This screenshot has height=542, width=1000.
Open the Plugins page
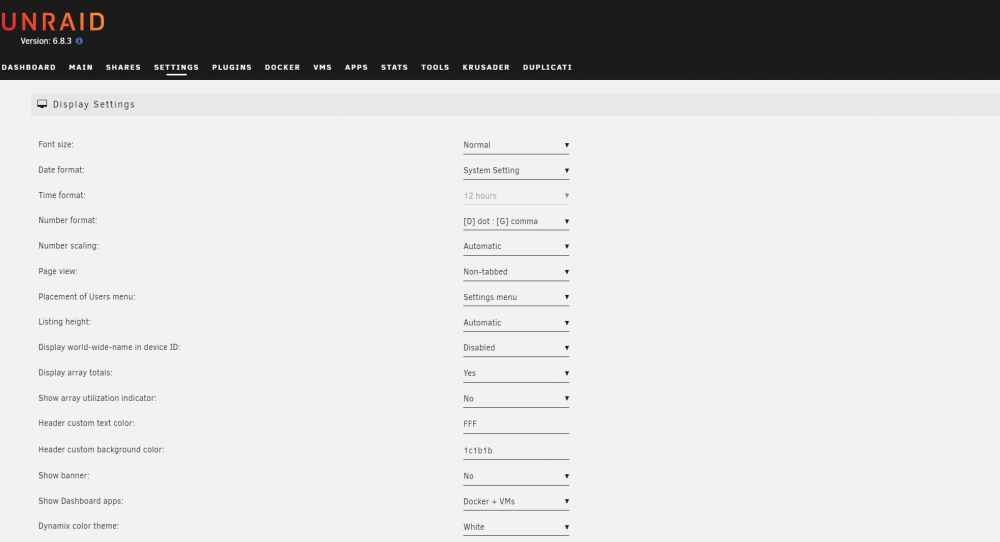(x=232, y=67)
